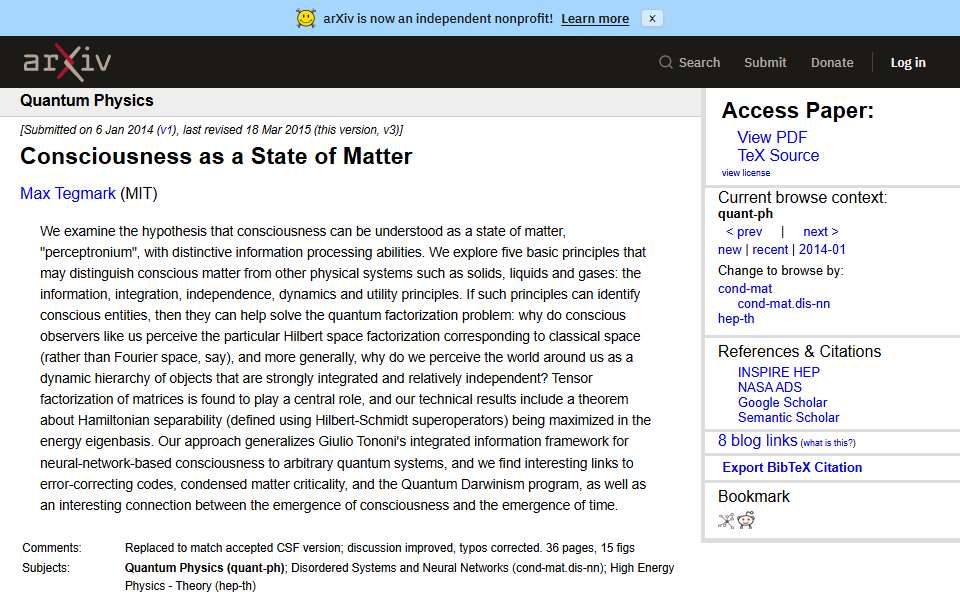Open the recent quant-ph listings
Screen dimensions: 960x600
point(770,250)
